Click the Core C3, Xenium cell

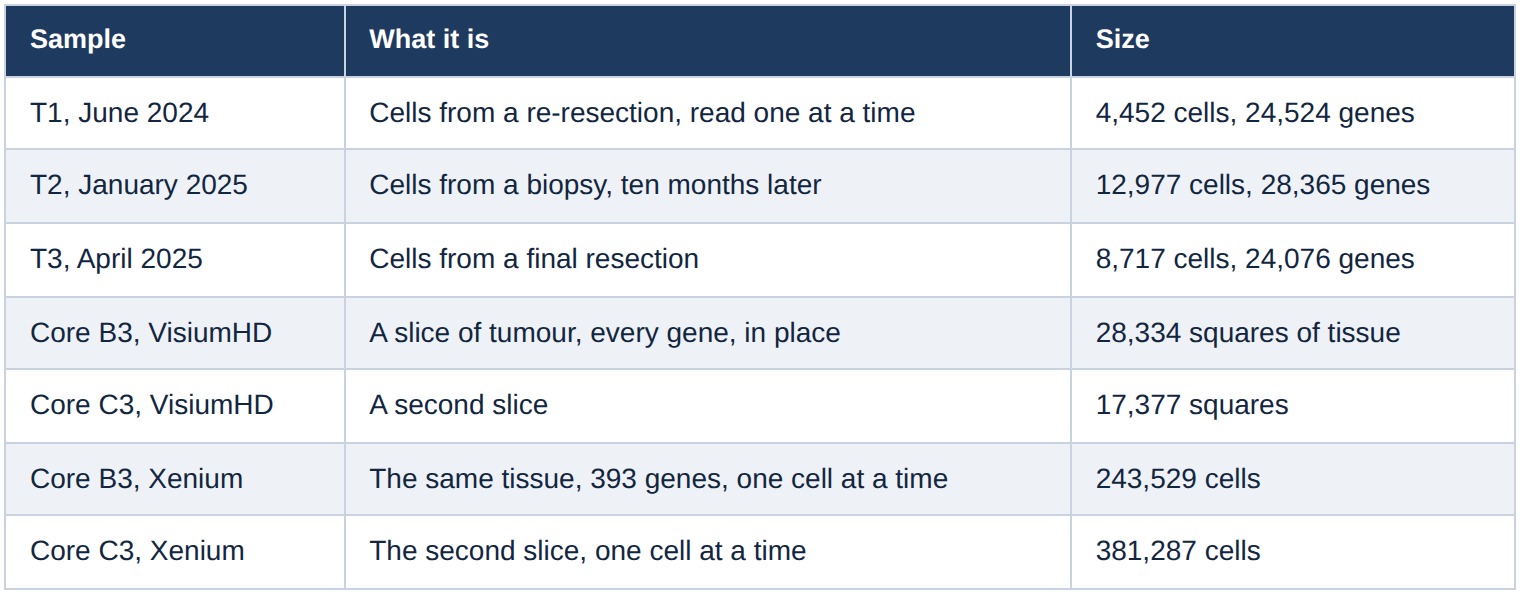coord(175,552)
